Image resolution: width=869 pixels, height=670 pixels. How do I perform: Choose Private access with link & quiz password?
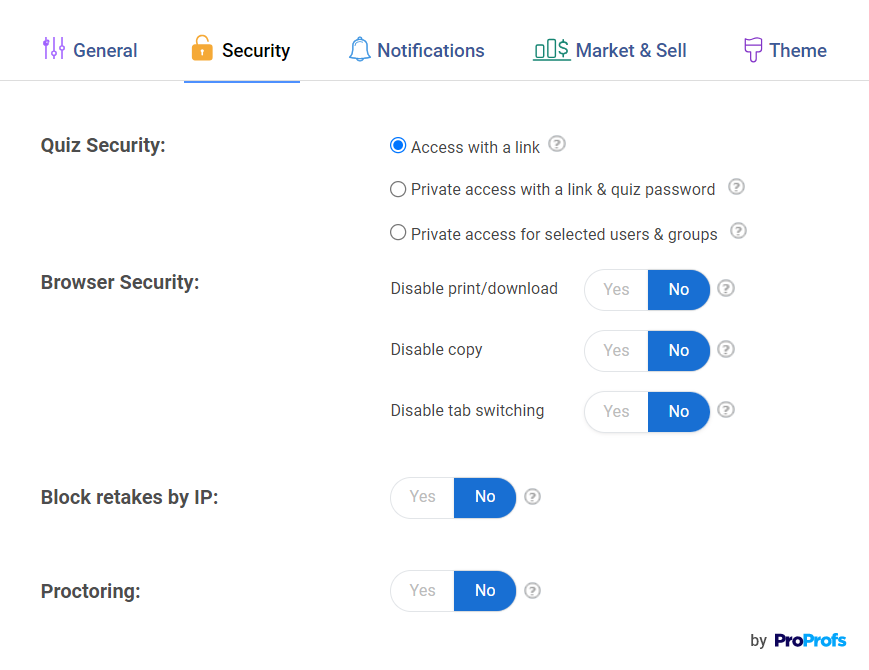coord(398,189)
